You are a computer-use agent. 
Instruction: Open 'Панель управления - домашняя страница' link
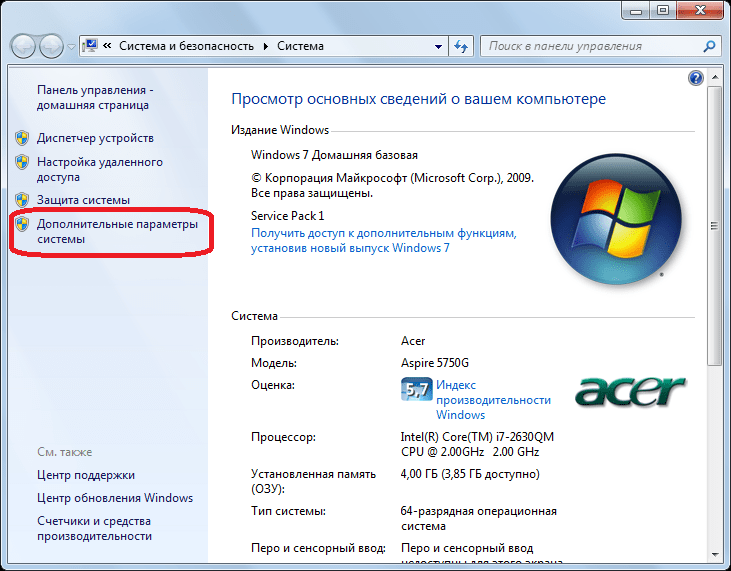click(95, 97)
